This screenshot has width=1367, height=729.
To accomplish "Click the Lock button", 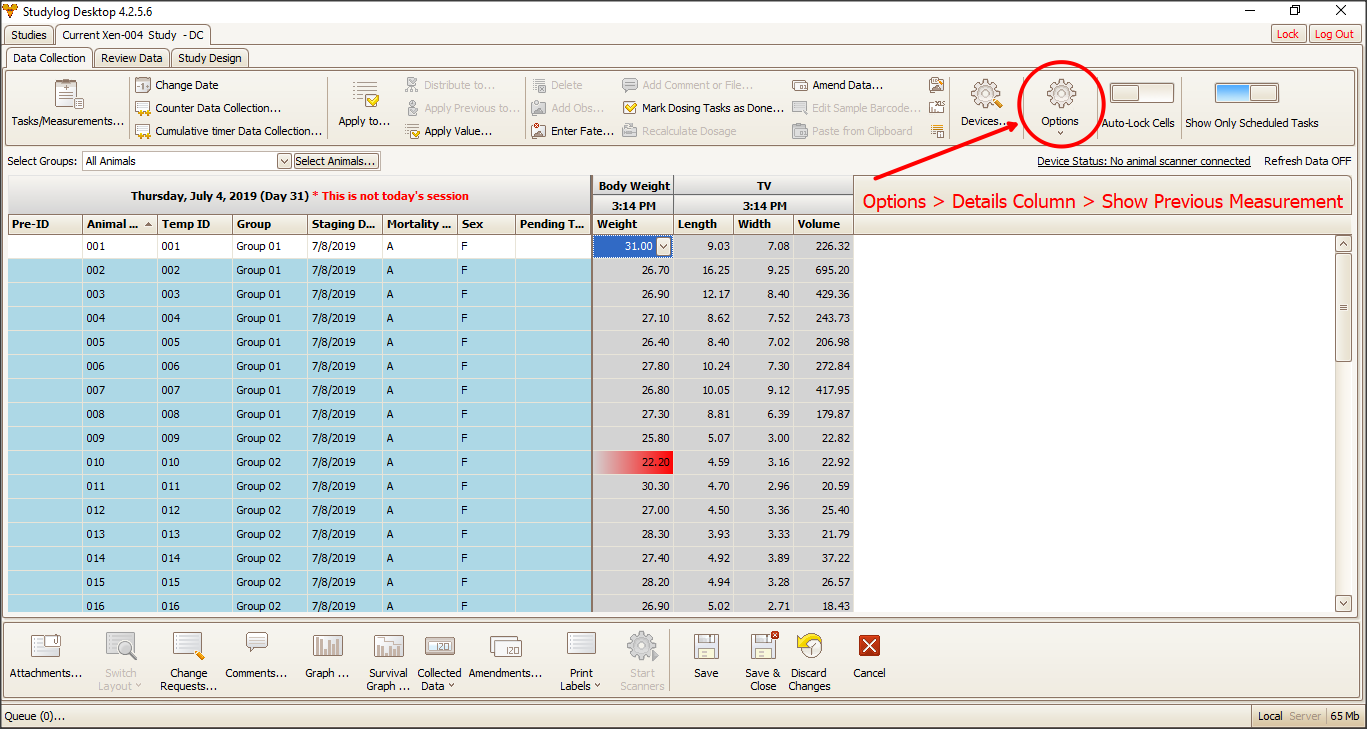I will [1288, 34].
